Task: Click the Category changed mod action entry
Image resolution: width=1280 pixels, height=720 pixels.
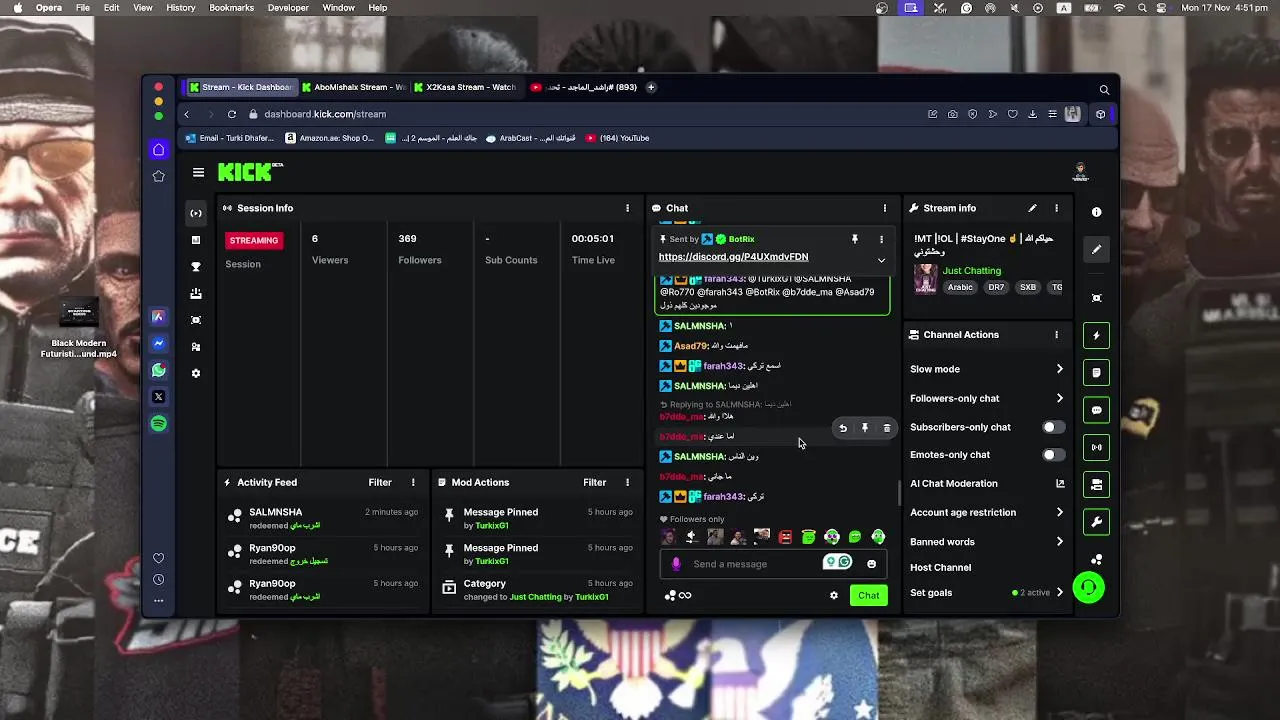Action: click(x=538, y=590)
